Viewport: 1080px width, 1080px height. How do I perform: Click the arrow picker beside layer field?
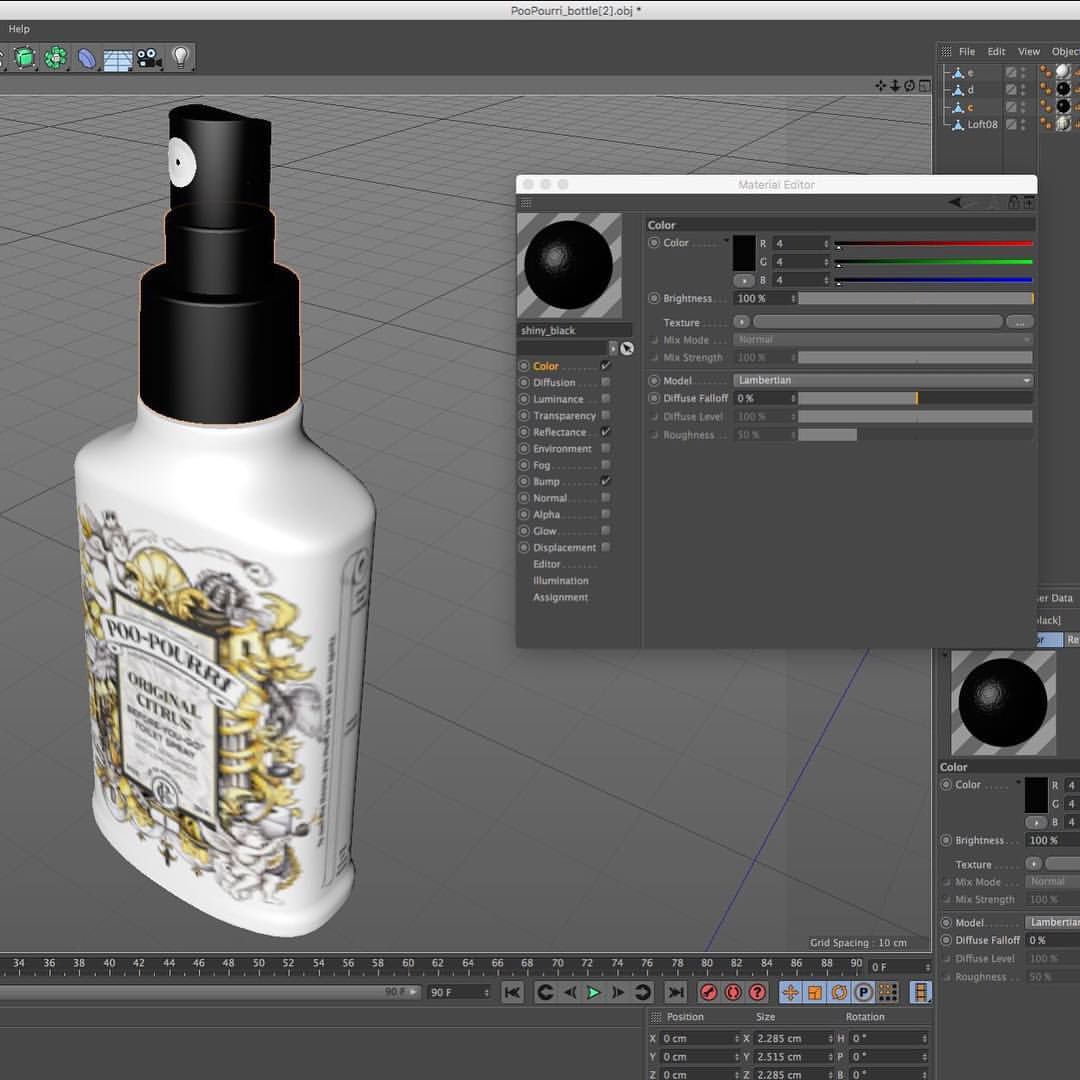[x=626, y=349]
